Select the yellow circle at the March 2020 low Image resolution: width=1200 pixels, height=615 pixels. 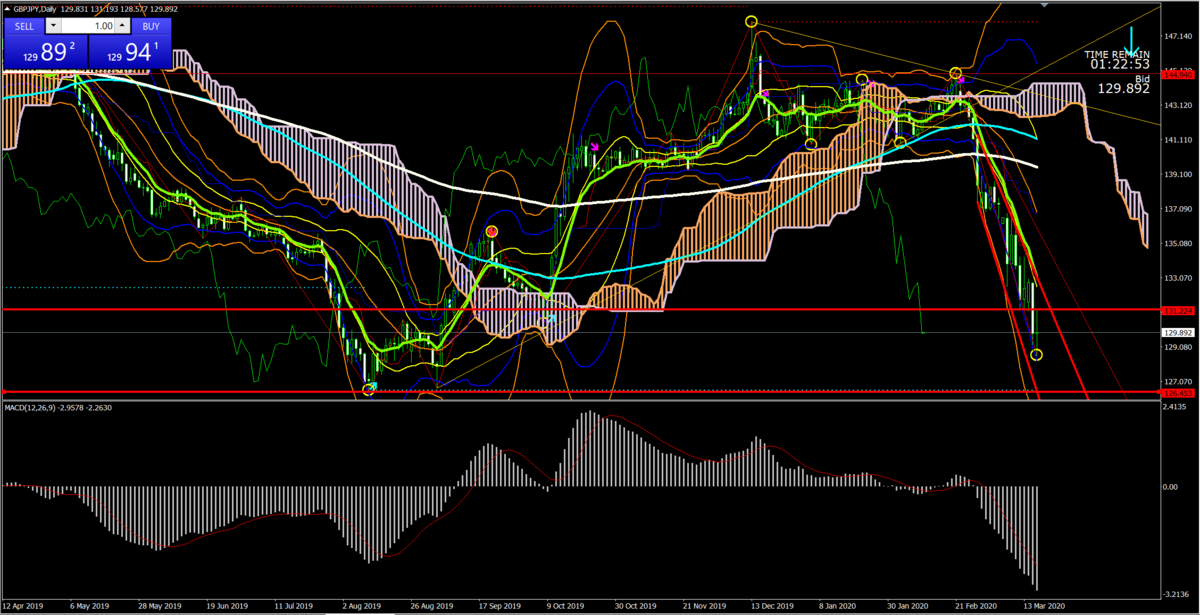click(x=1037, y=355)
